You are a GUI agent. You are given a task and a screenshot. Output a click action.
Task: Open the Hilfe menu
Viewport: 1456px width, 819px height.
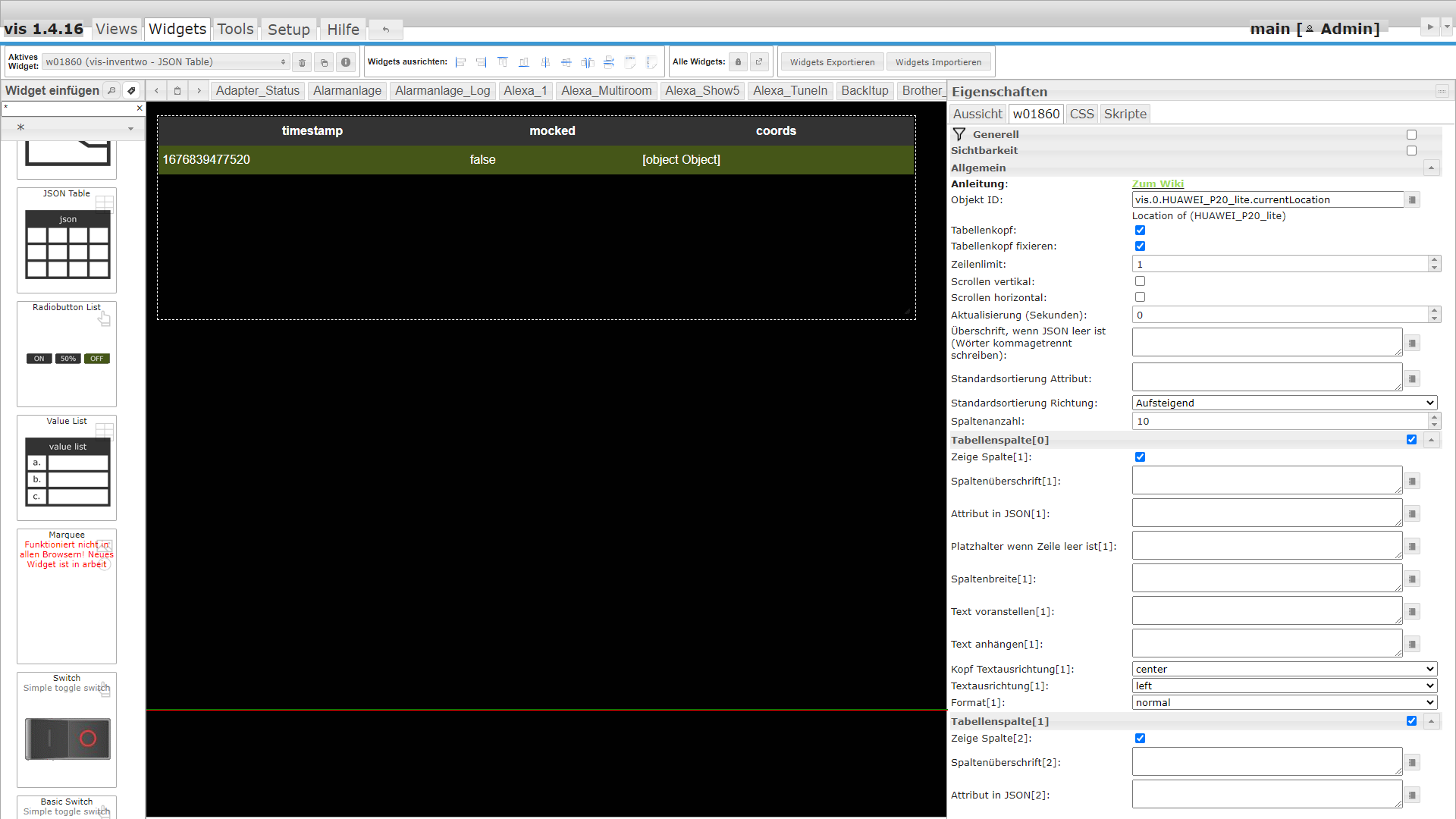pos(343,30)
